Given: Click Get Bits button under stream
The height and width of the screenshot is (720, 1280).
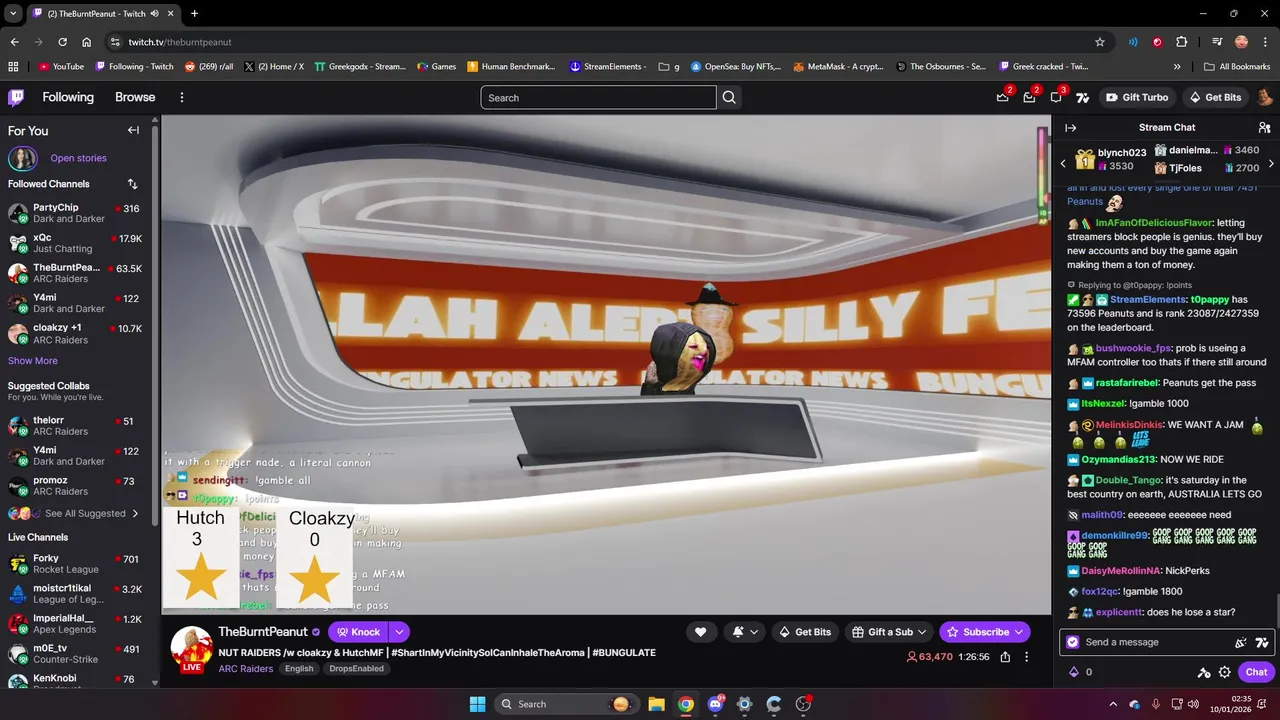Looking at the screenshot, I should (x=805, y=632).
